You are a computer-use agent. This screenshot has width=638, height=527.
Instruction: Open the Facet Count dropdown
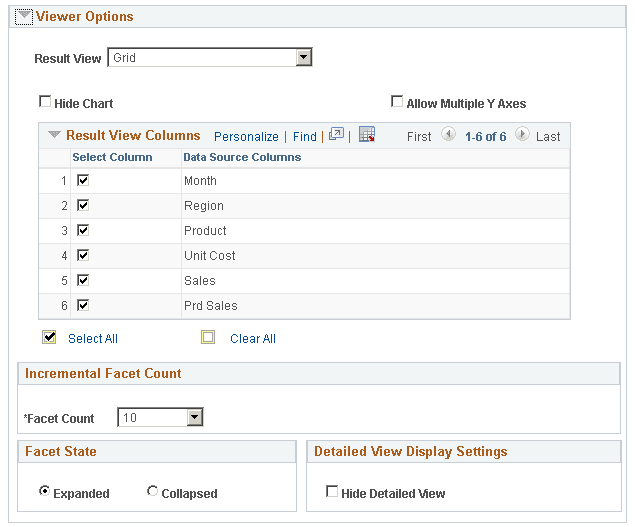pos(195,418)
